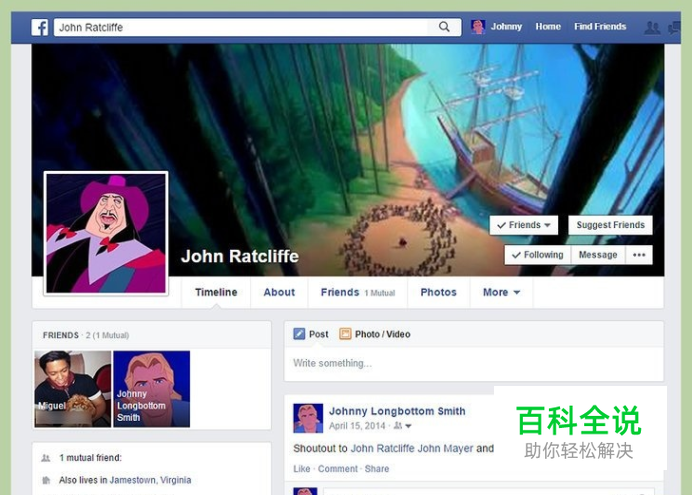The image size is (692, 495).
Task: Open the friend requests icon
Action: click(652, 28)
